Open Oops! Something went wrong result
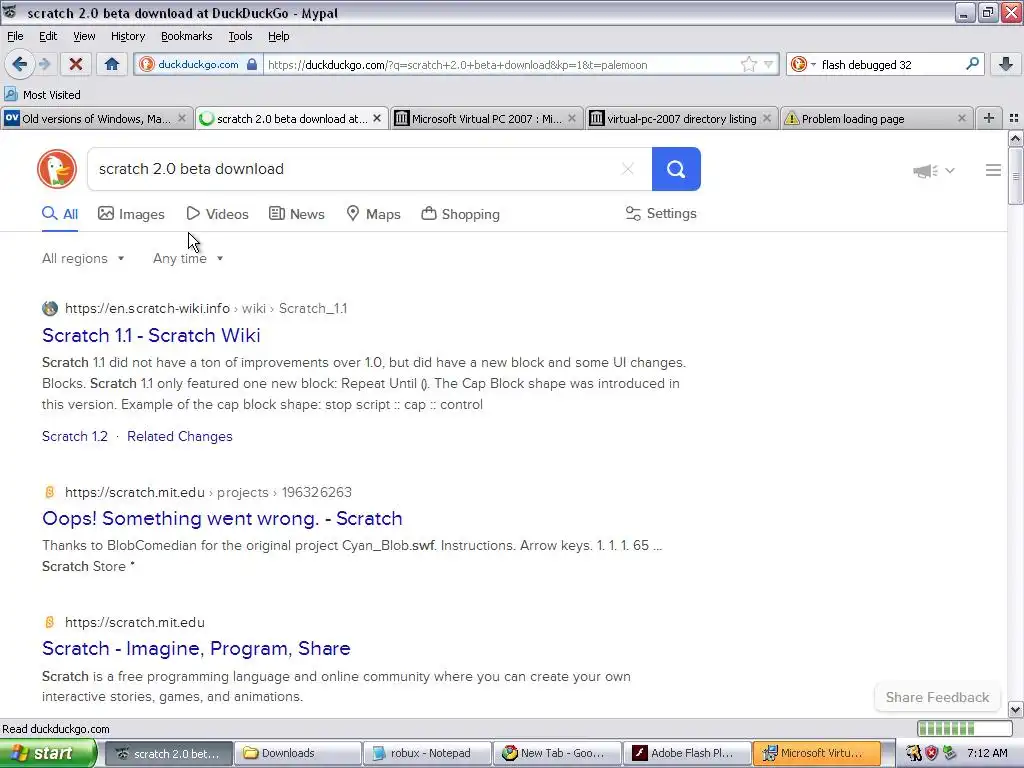 [x=222, y=519]
